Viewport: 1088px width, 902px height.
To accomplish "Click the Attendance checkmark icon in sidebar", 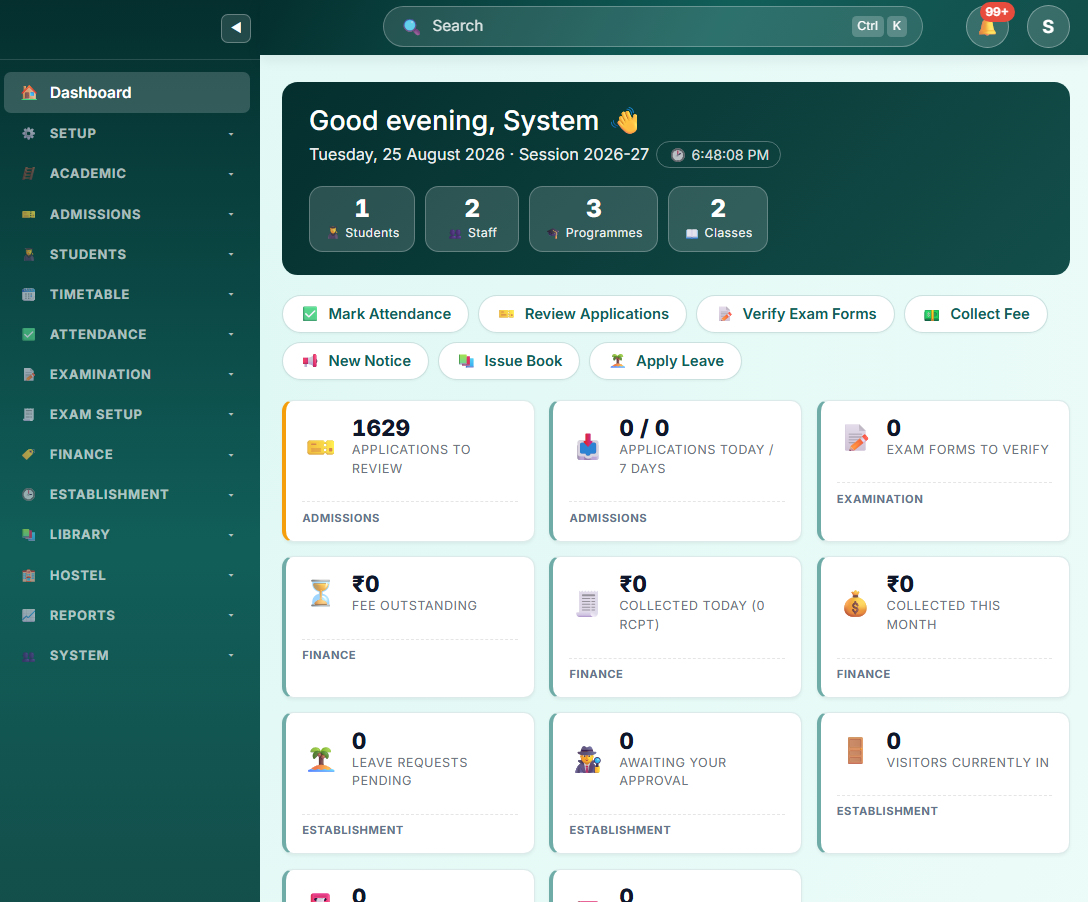I will (28, 334).
